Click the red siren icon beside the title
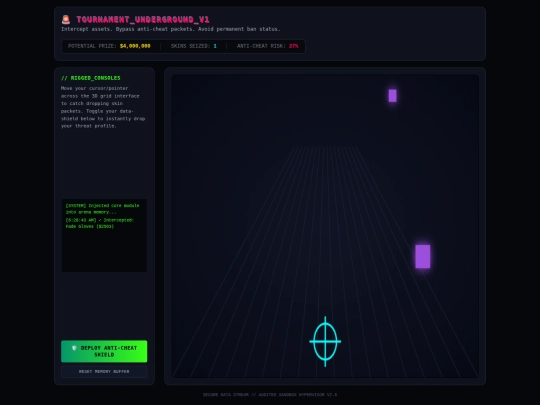This screenshot has height=405, width=540. point(66,19)
